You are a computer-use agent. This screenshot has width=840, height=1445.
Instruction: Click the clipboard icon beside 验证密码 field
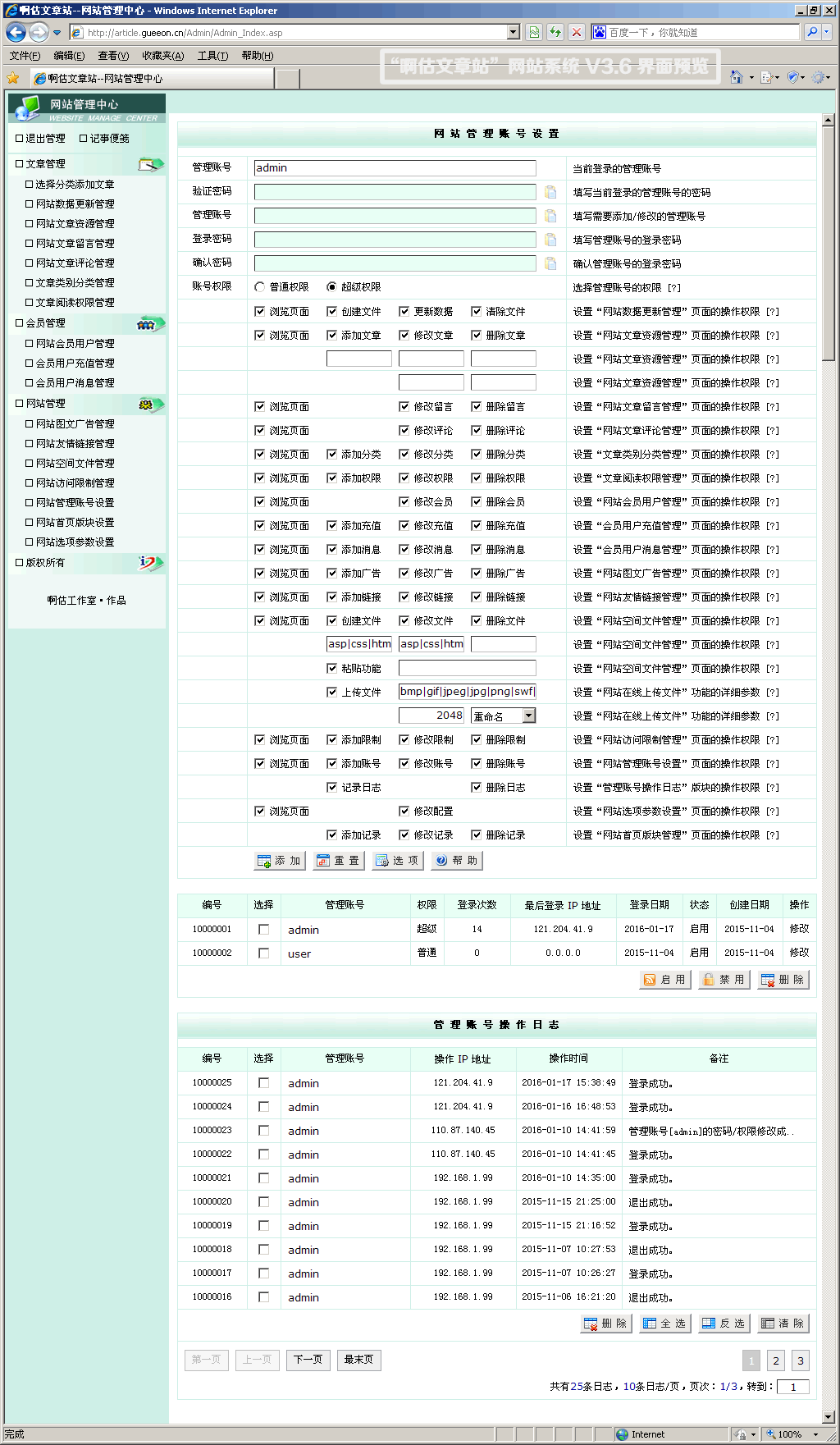click(x=550, y=192)
